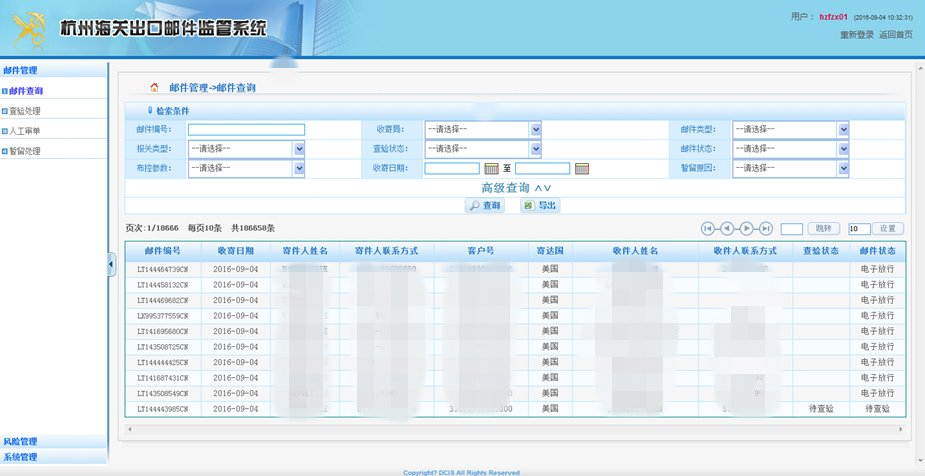Viewport: 925px width, 476px height.
Task: Collapse the left sidebar with the arrow handle
Action: [111, 264]
